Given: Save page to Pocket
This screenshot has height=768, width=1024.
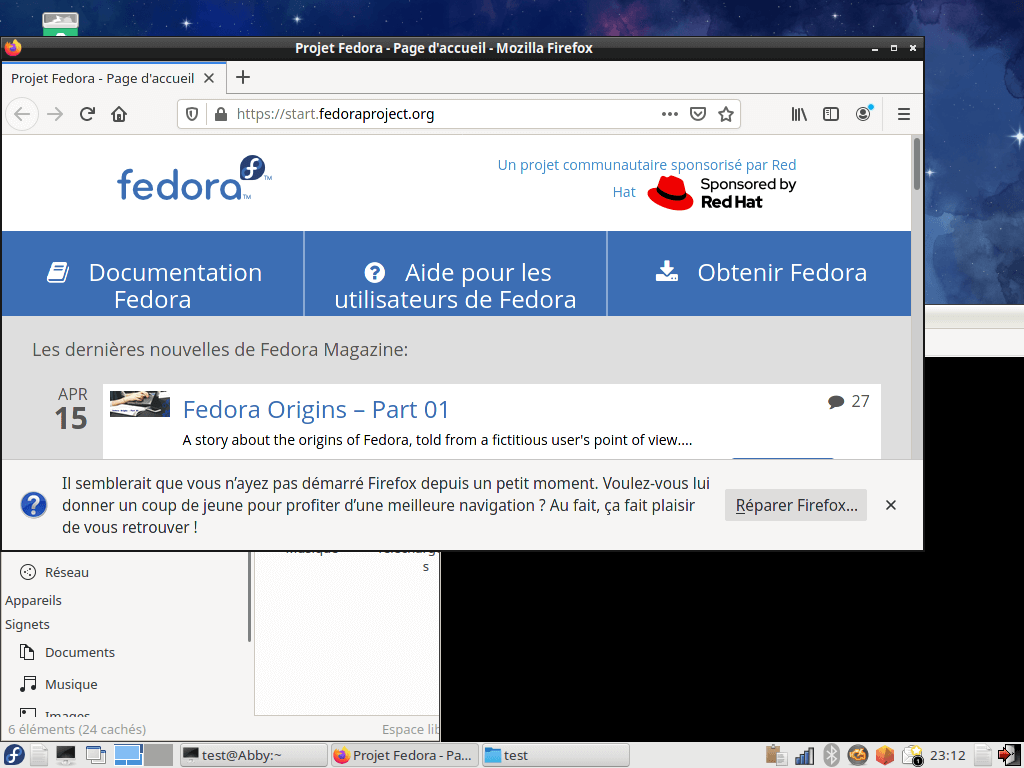Looking at the screenshot, I should click(x=698, y=114).
